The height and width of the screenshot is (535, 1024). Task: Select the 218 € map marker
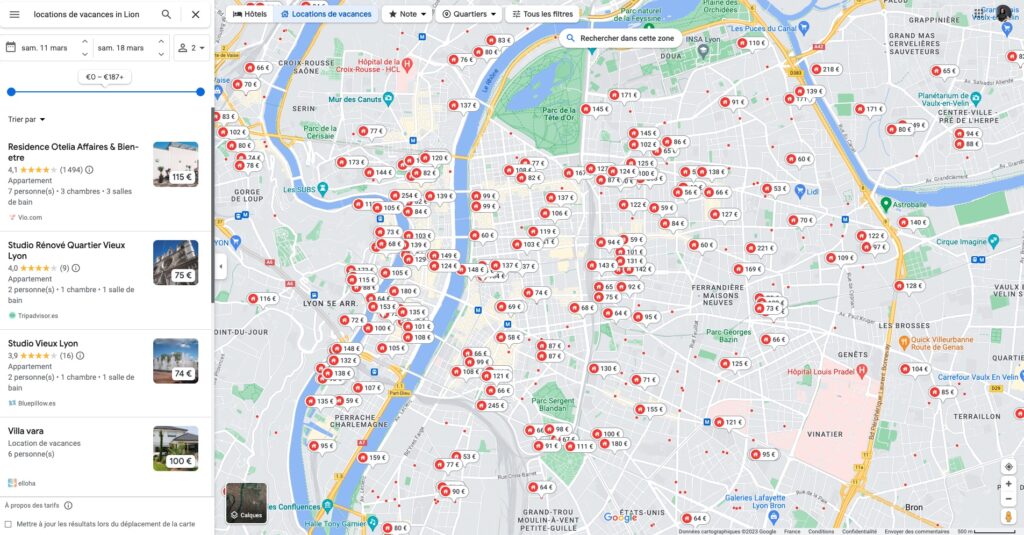(825, 69)
